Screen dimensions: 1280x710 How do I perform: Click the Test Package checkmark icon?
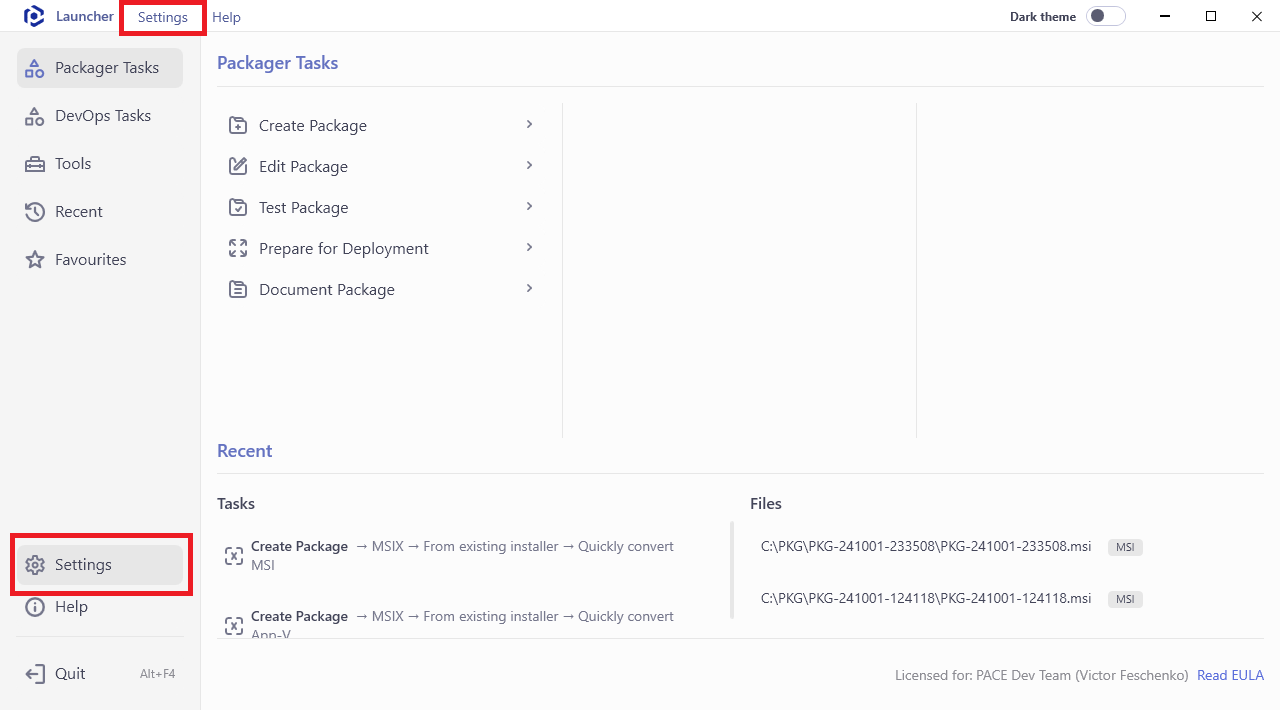[x=238, y=208]
